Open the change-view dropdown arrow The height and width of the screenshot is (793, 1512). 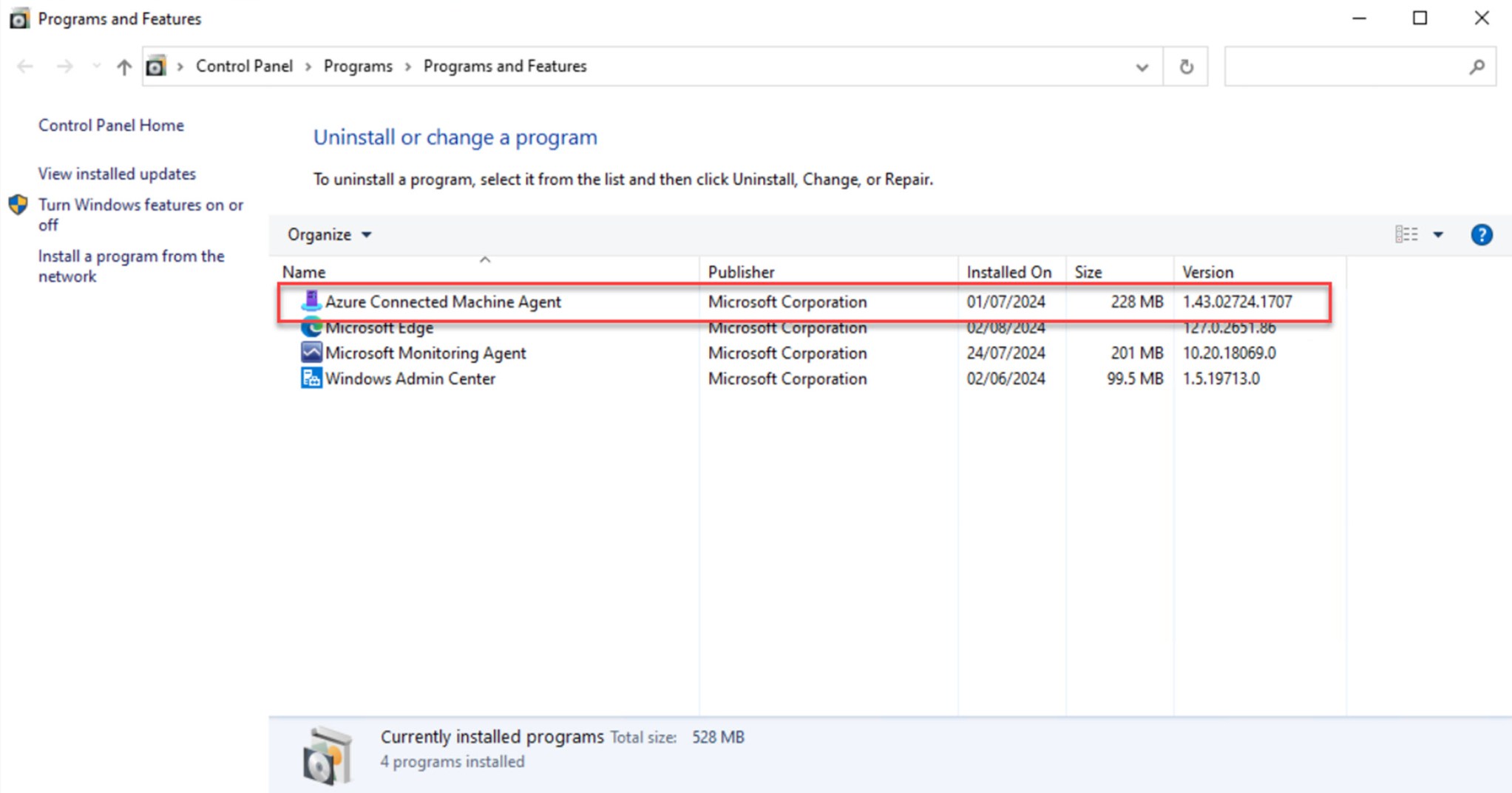(x=1439, y=234)
